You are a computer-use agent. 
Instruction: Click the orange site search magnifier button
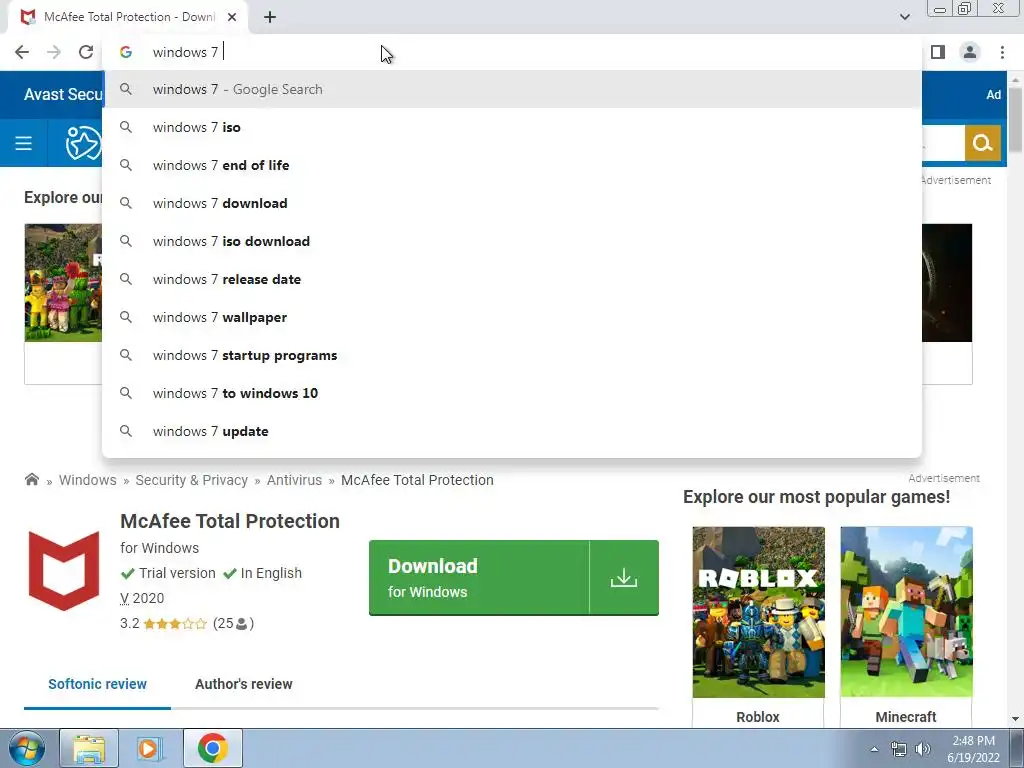tap(982, 143)
